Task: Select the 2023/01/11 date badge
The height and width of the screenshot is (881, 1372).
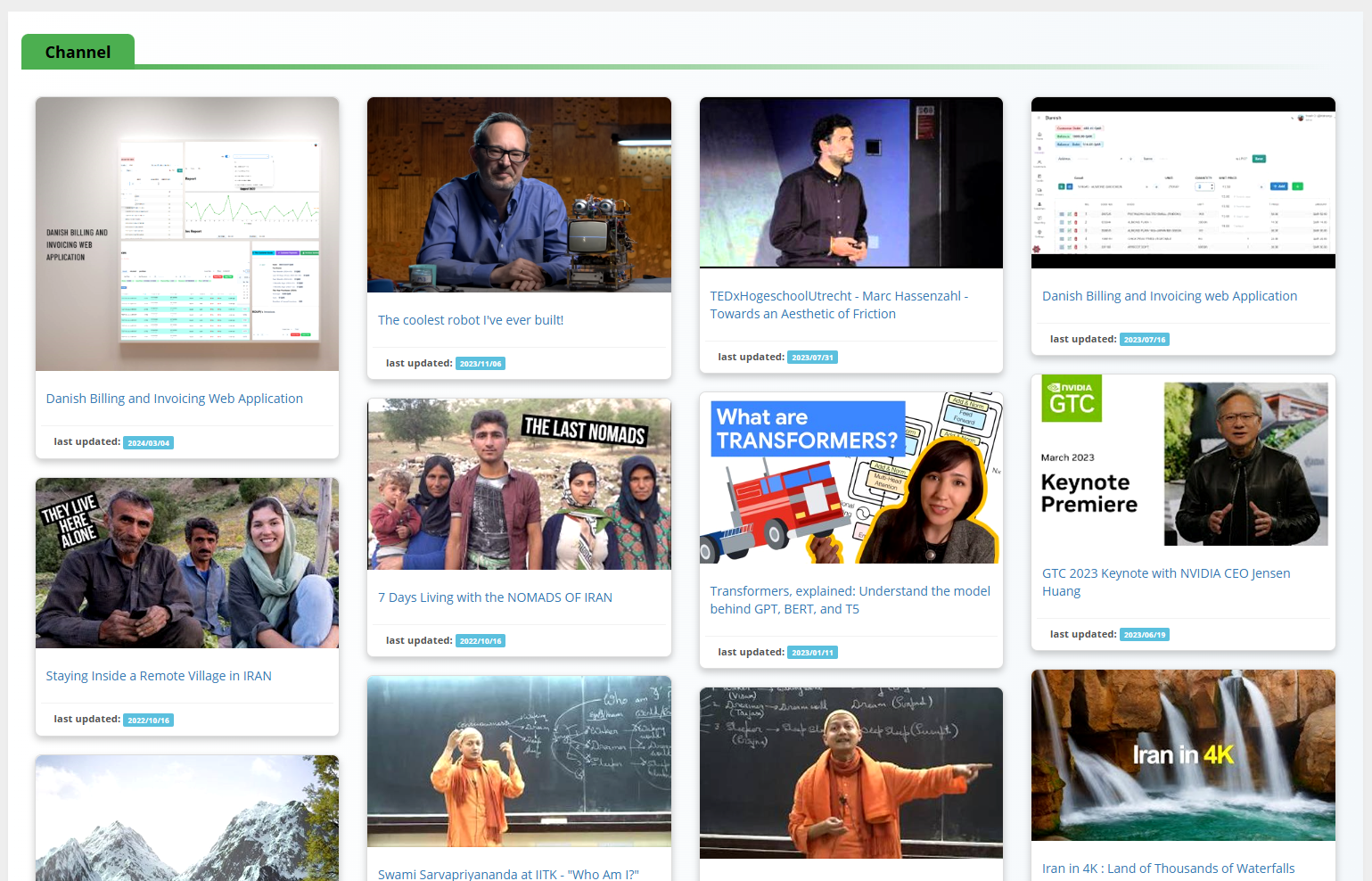Action: point(812,653)
